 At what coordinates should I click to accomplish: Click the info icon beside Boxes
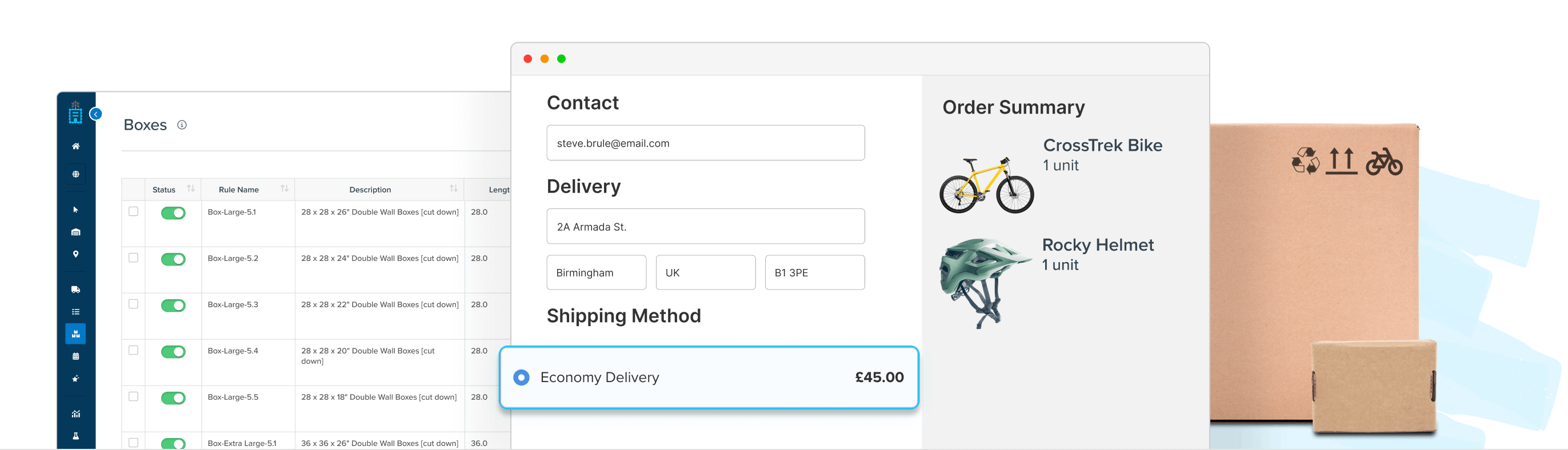point(181,124)
